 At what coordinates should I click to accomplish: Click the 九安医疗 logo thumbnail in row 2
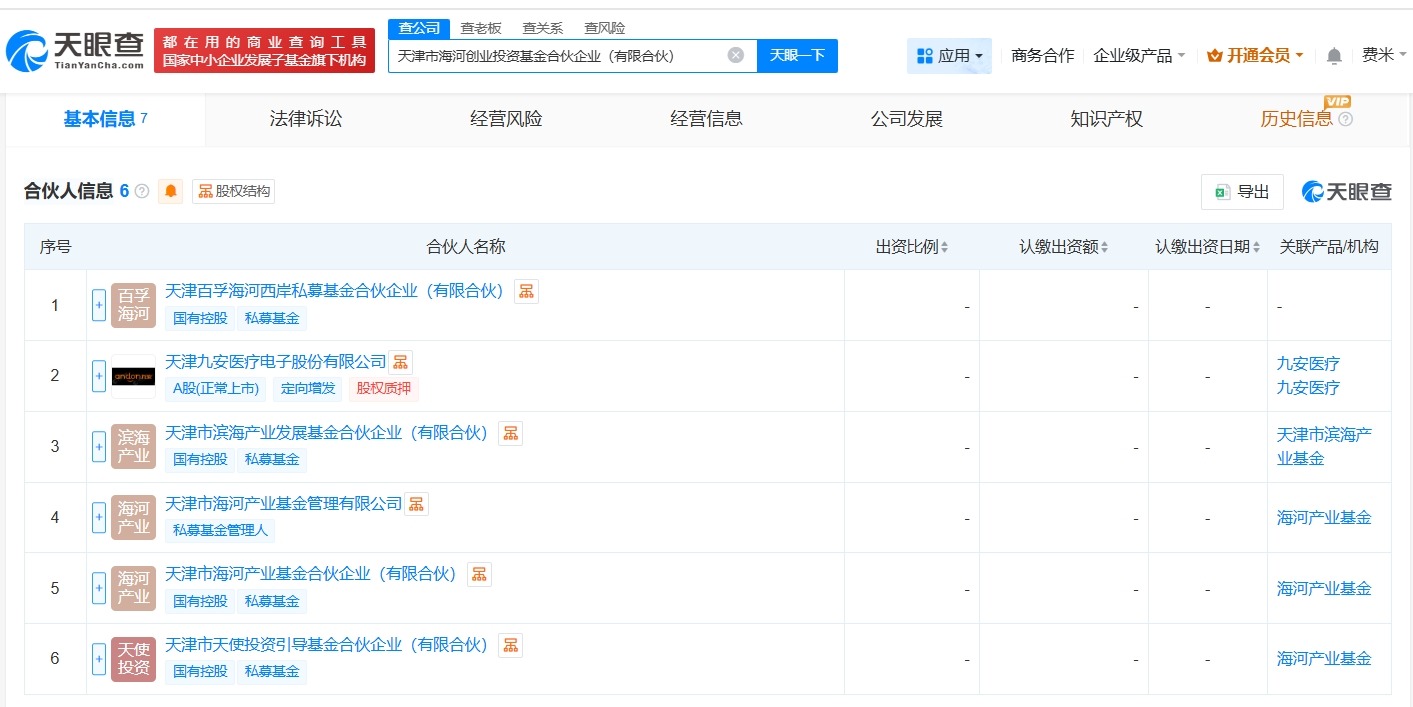pyautogui.click(x=133, y=376)
